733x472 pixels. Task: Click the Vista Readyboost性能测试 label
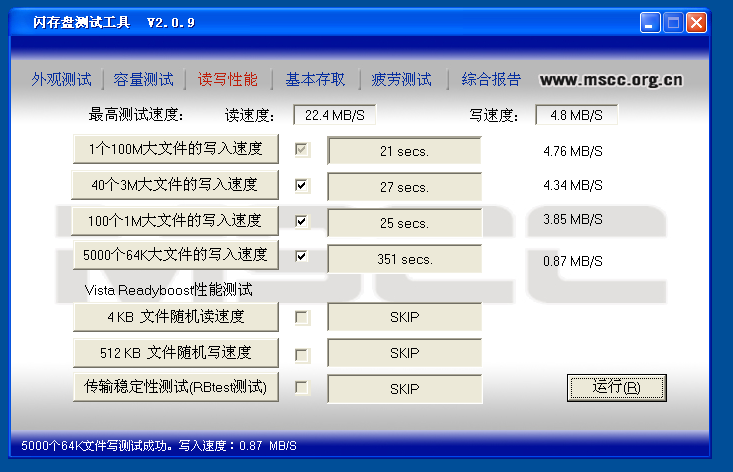click(168, 290)
